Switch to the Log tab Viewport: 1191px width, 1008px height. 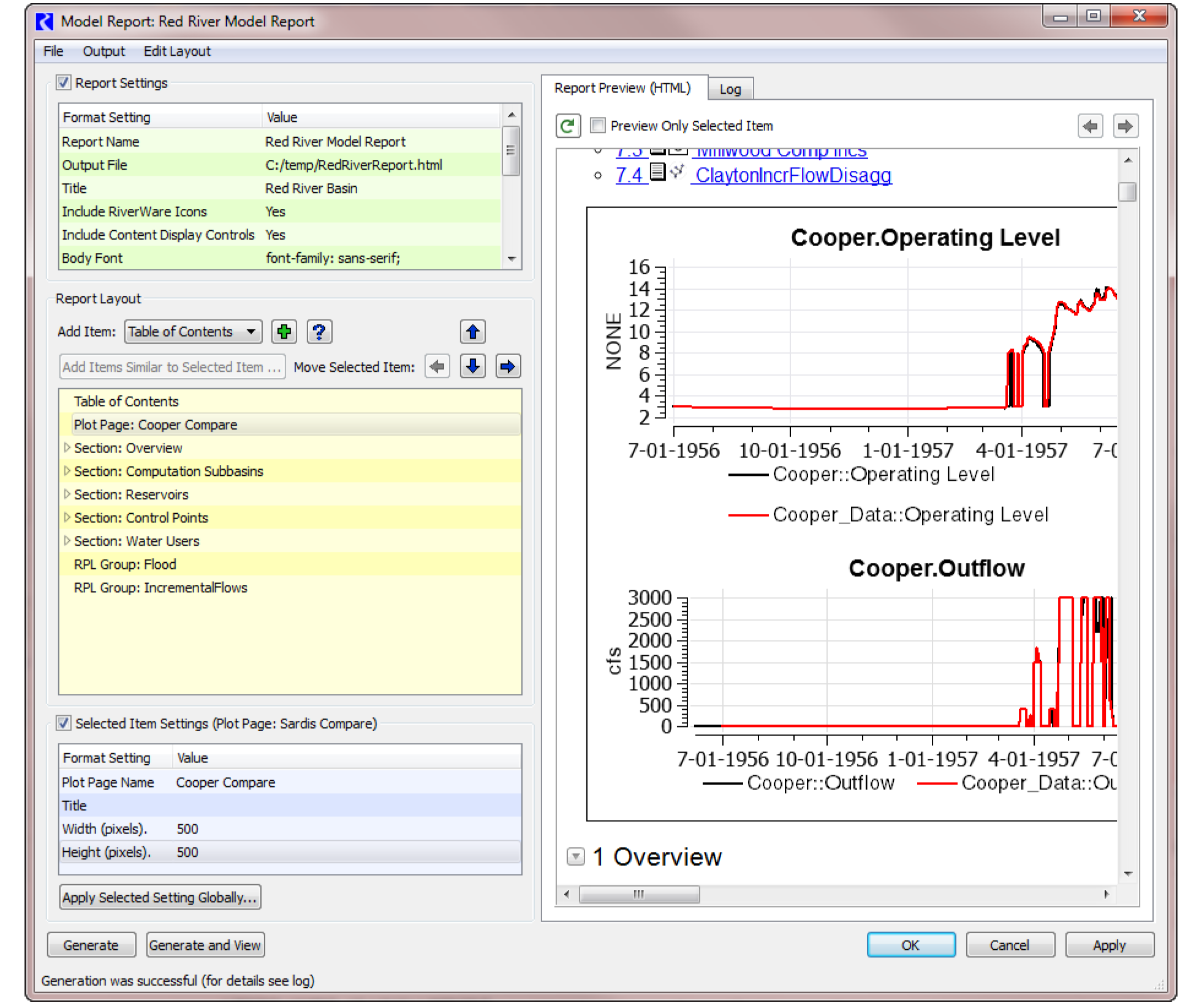(x=730, y=89)
